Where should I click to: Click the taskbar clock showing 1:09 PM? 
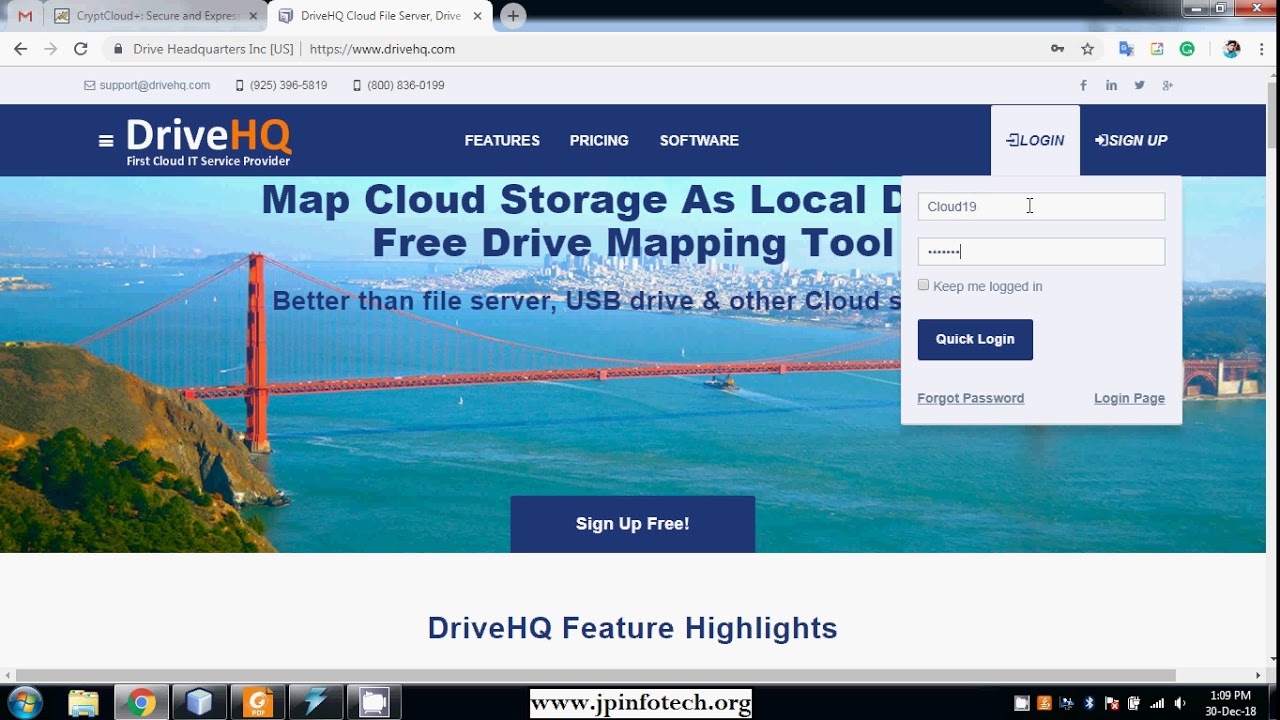(x=1230, y=703)
